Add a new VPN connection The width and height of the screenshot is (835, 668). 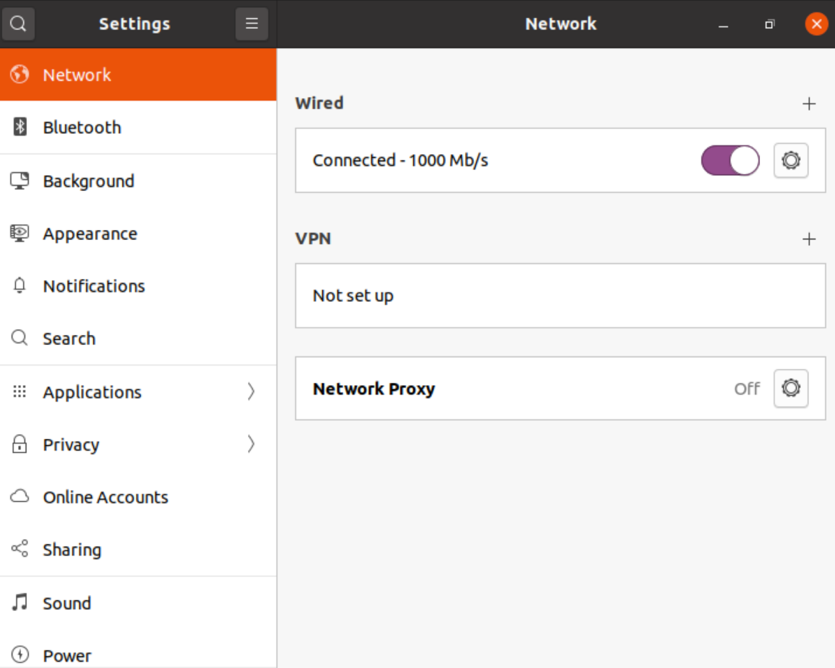click(x=809, y=239)
